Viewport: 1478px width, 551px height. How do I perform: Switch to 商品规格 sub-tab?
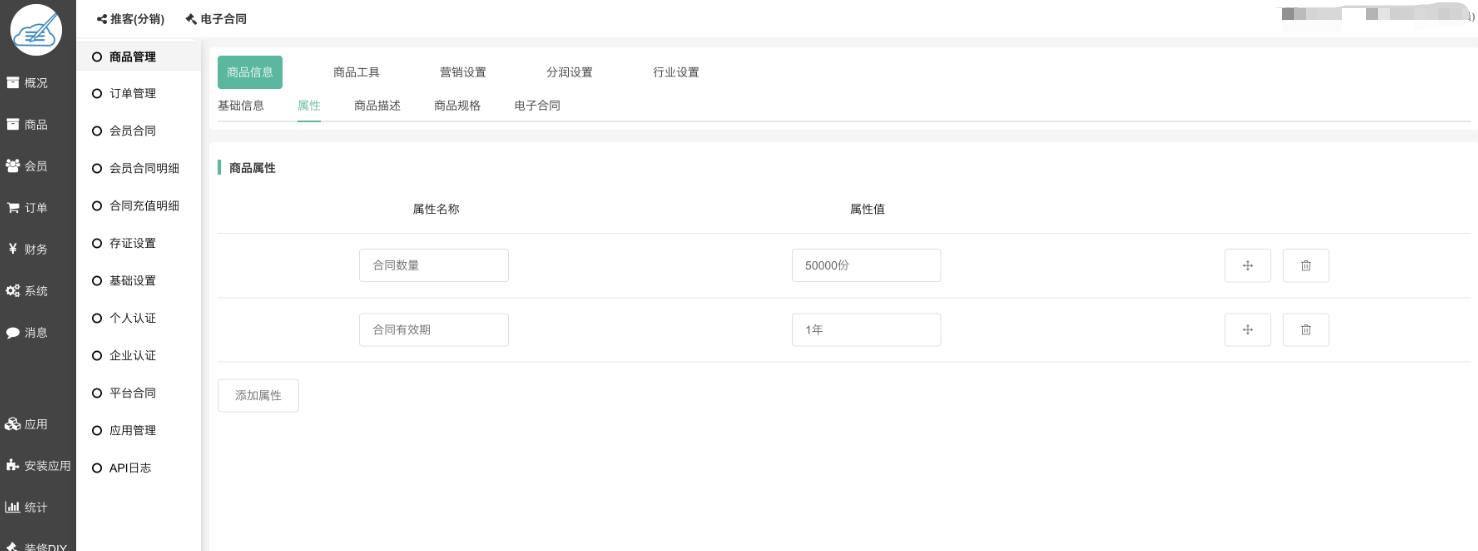point(457,106)
